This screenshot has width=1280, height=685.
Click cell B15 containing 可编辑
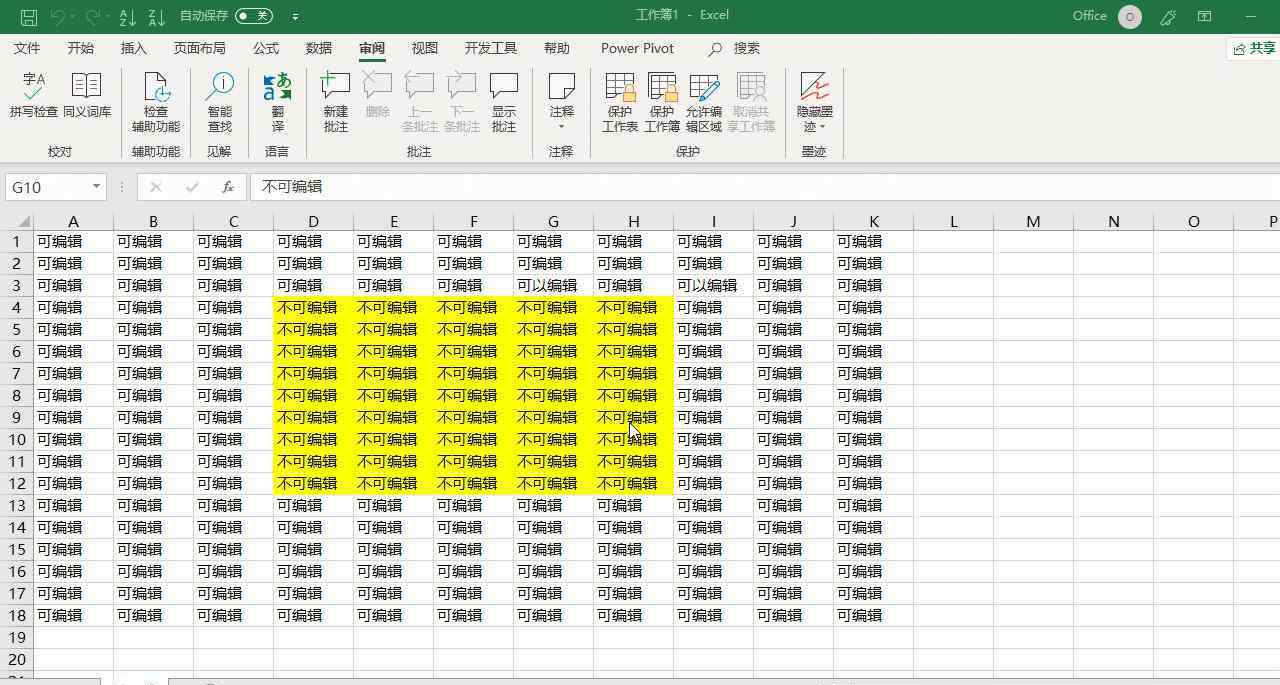(x=153, y=549)
